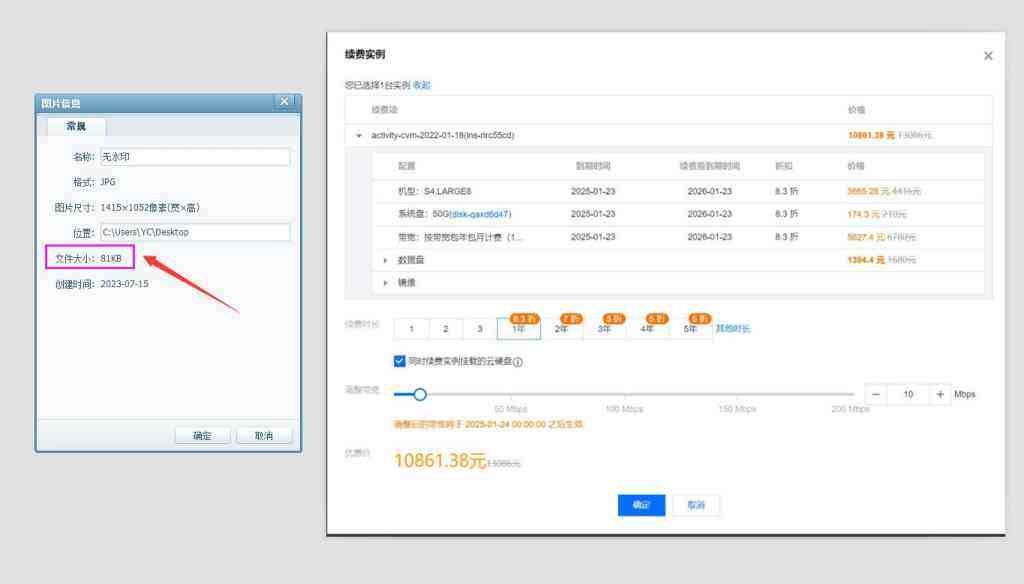Select the 1年 renewal duration
Image resolution: width=1024 pixels, height=584 pixels.
(x=518, y=329)
